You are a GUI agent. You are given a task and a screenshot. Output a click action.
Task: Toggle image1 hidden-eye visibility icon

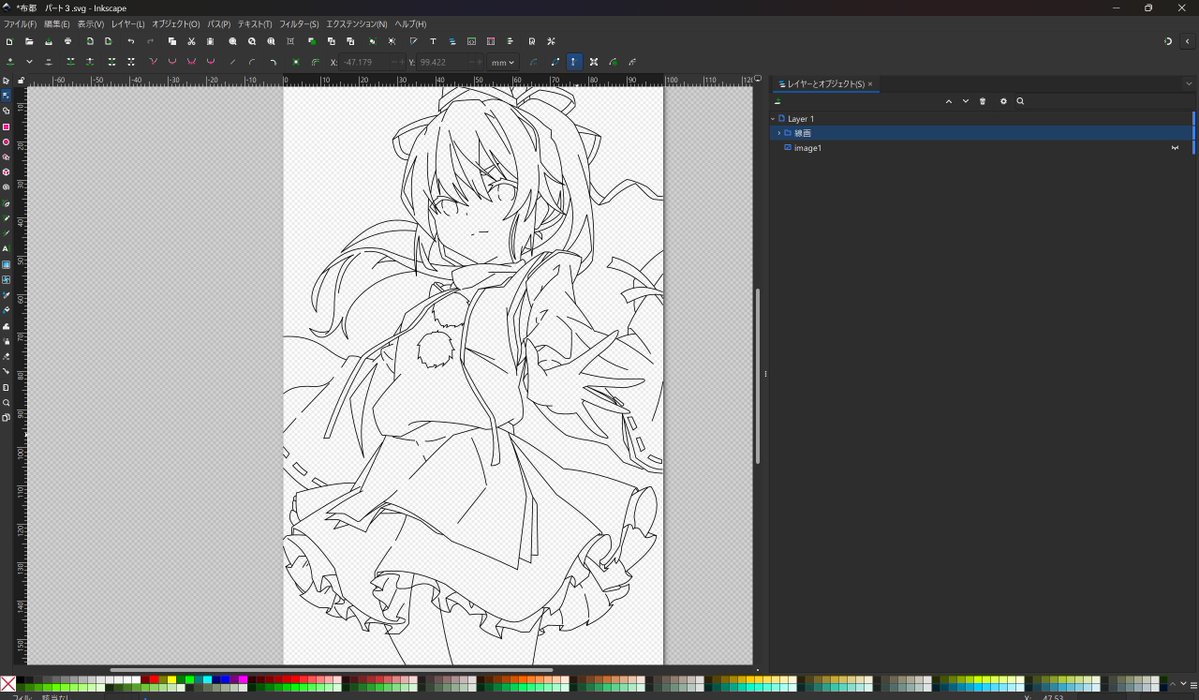click(1175, 148)
